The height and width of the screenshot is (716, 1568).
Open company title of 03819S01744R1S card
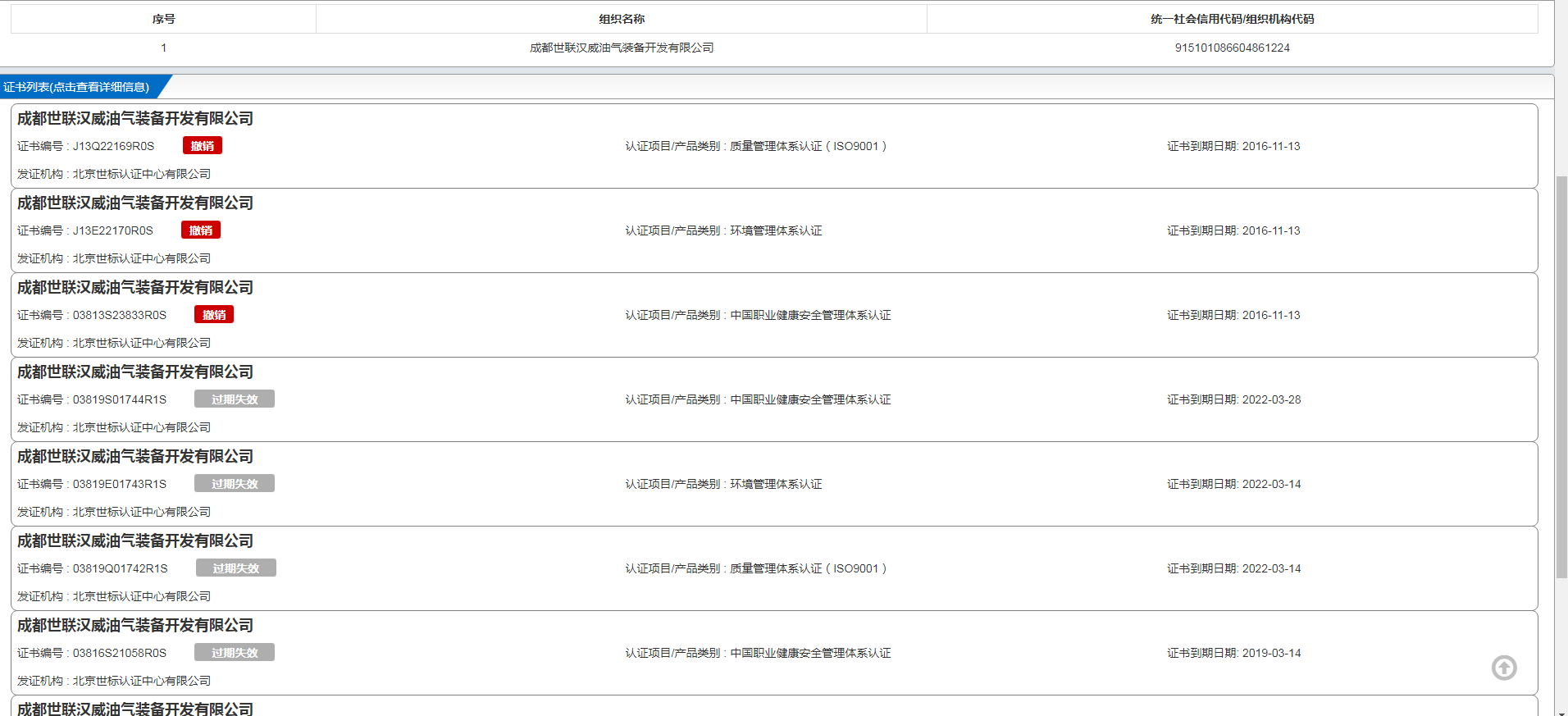(135, 372)
